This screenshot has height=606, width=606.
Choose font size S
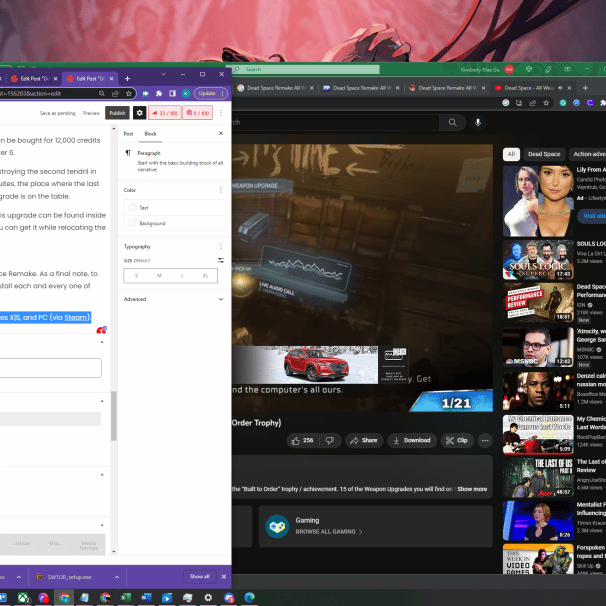[x=136, y=276]
